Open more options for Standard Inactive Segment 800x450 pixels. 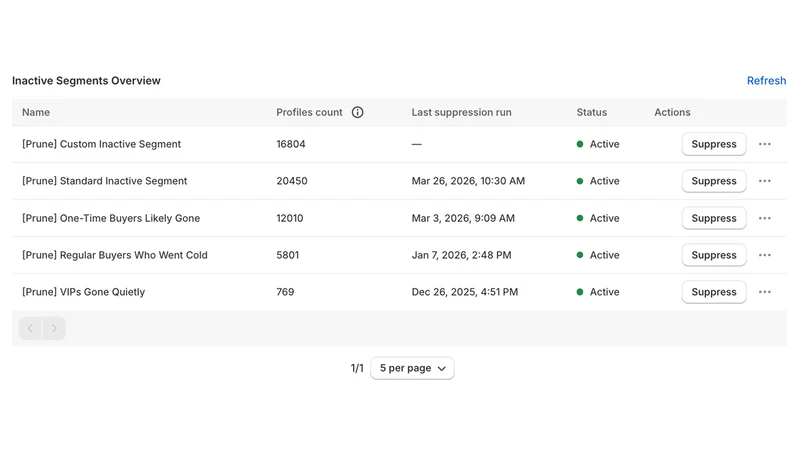[764, 181]
